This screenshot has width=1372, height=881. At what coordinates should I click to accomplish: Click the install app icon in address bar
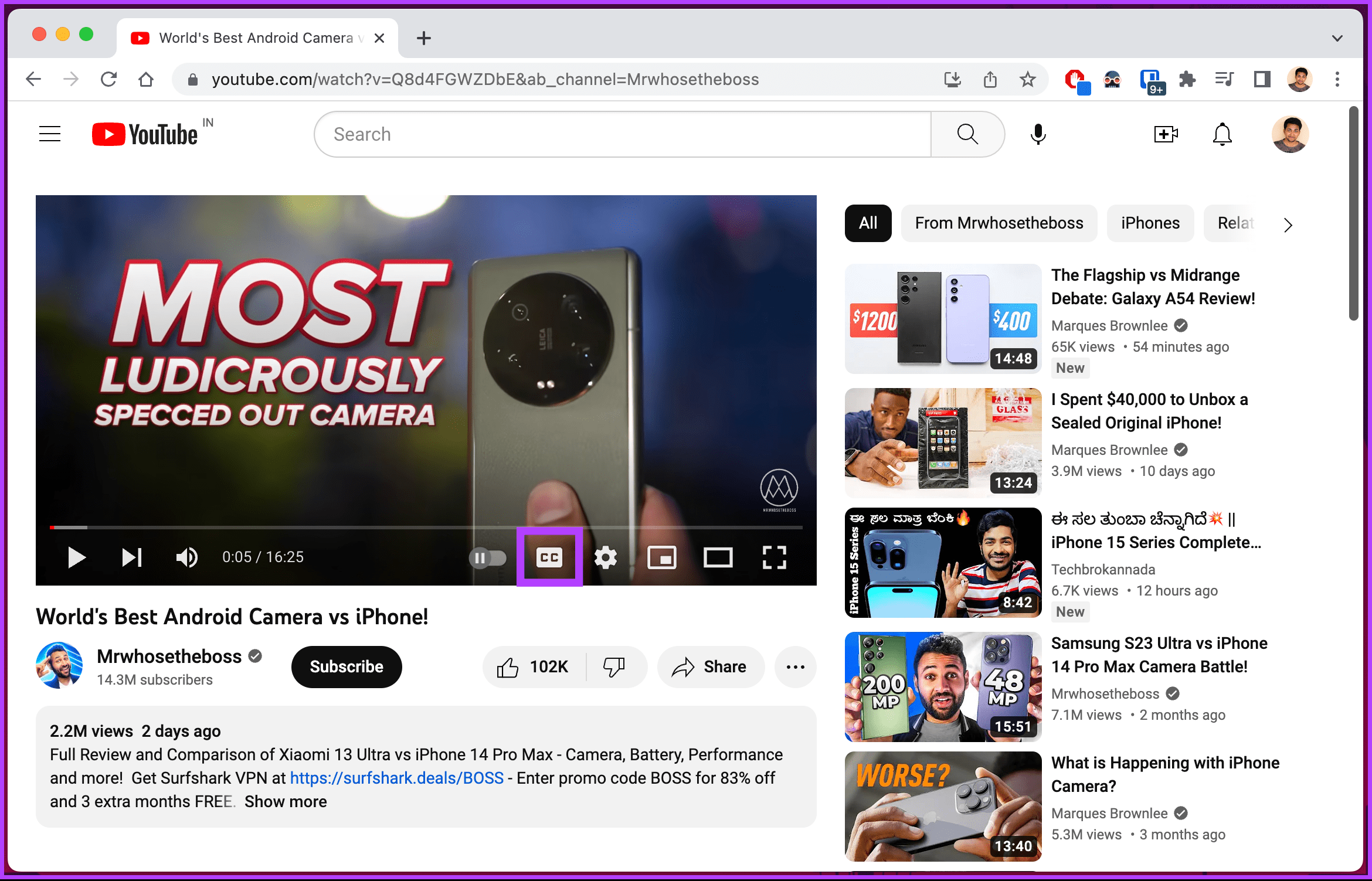pyautogui.click(x=953, y=79)
